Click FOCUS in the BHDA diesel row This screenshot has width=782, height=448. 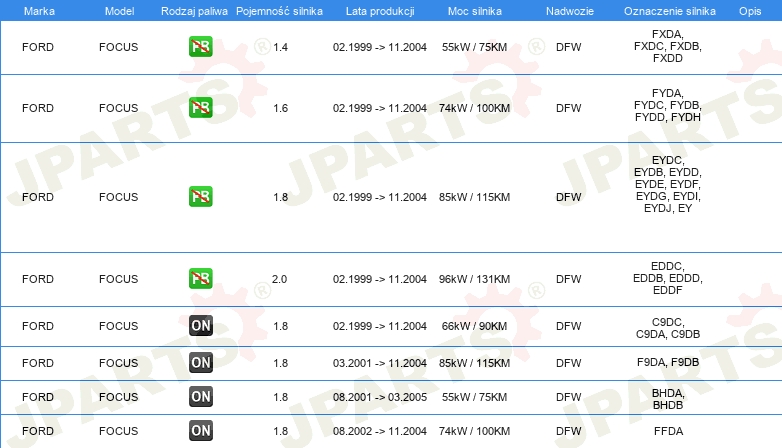(118, 397)
